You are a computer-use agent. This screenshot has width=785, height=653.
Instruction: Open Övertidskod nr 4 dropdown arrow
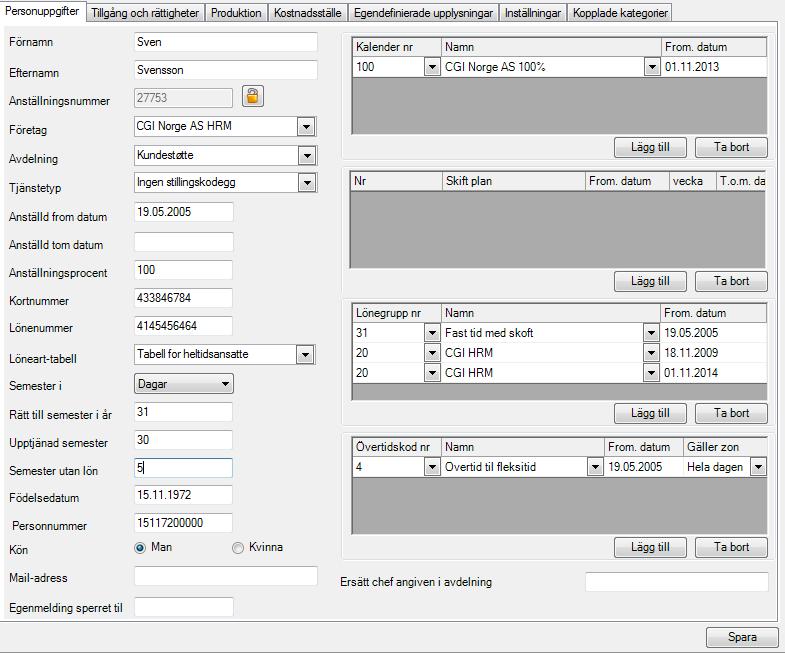pyautogui.click(x=432, y=467)
